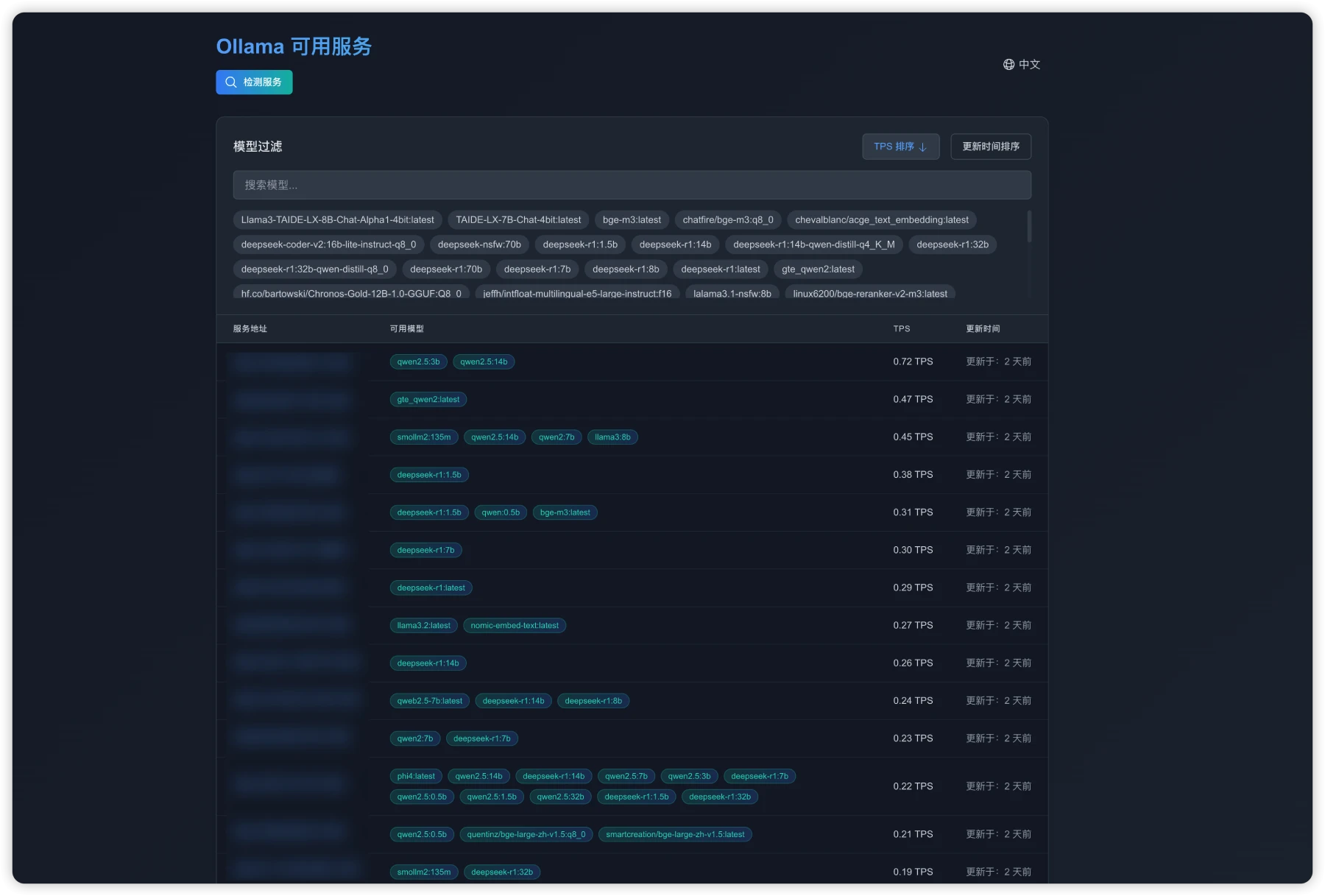
Task: Click the 服务地址 column header
Action: [248, 329]
